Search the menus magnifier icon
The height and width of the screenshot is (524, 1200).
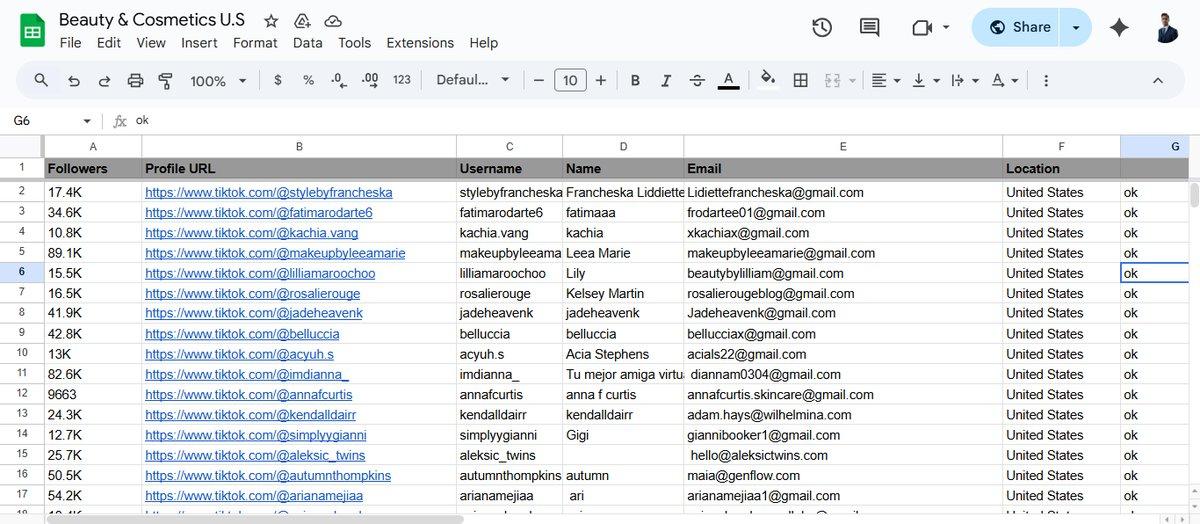click(41, 80)
